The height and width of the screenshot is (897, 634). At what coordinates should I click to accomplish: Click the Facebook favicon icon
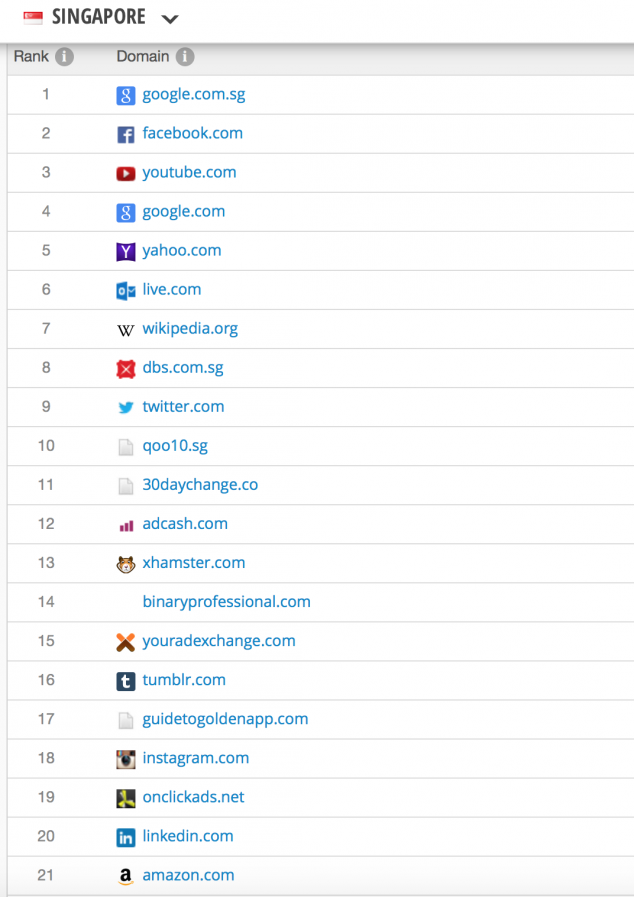click(125, 134)
